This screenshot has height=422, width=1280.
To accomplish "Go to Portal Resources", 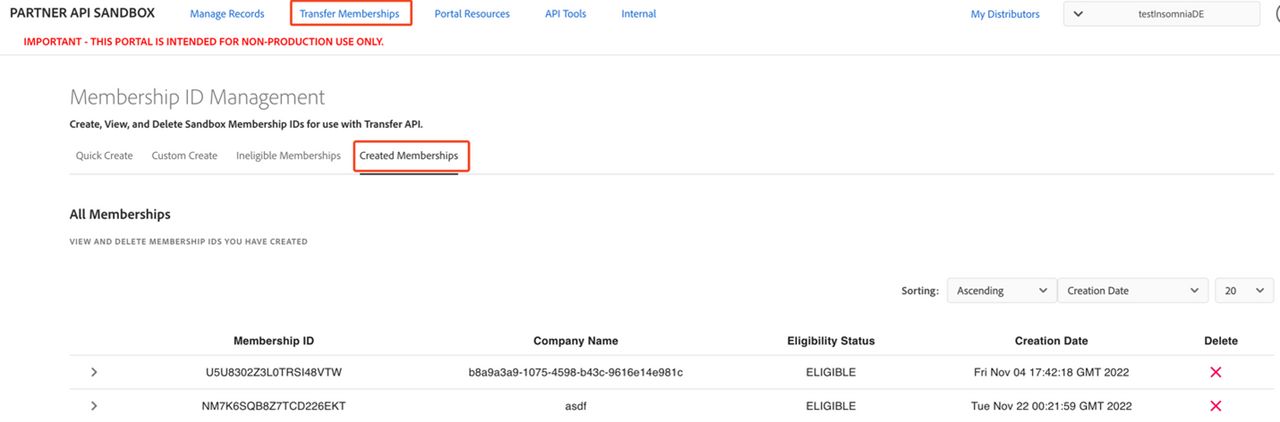I will coord(472,14).
